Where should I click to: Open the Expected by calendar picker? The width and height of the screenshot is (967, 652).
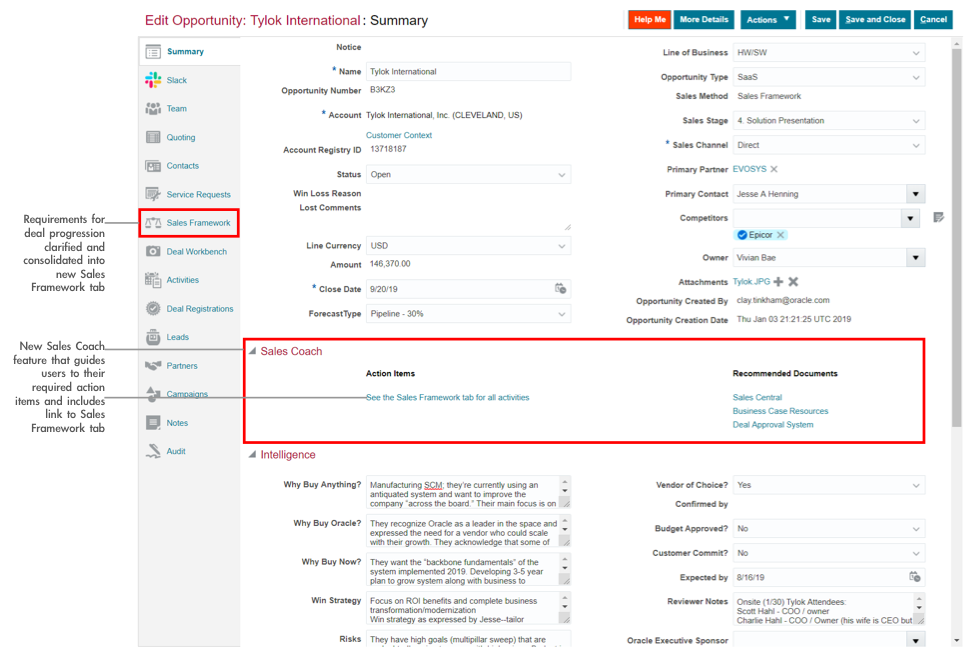[915, 577]
